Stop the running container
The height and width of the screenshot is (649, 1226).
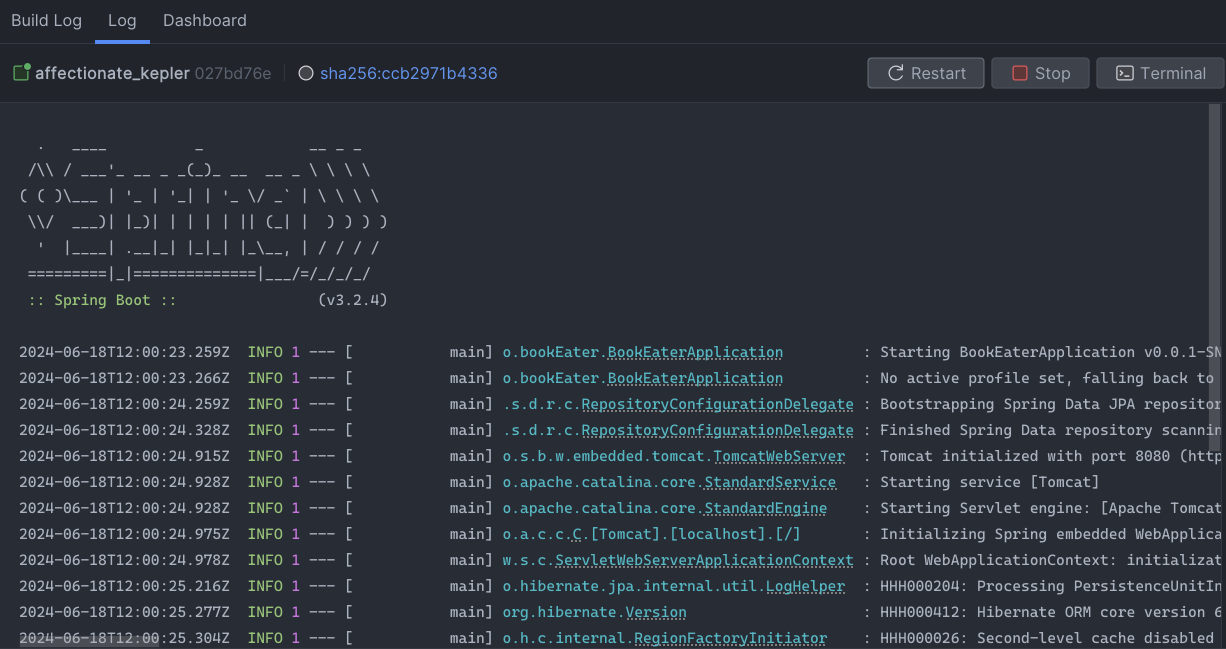[1040, 73]
